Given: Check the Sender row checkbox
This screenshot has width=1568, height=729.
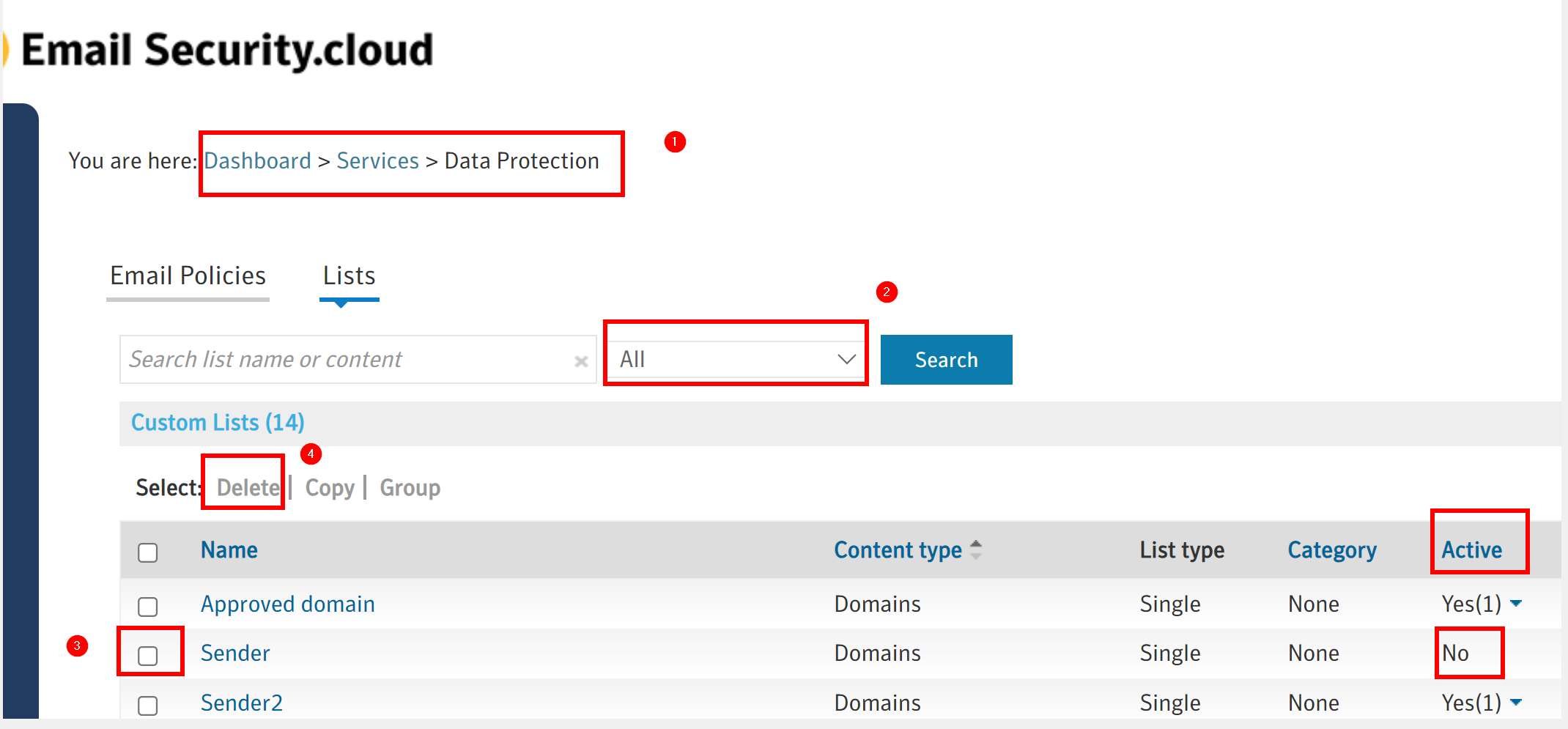Looking at the screenshot, I should coord(148,656).
